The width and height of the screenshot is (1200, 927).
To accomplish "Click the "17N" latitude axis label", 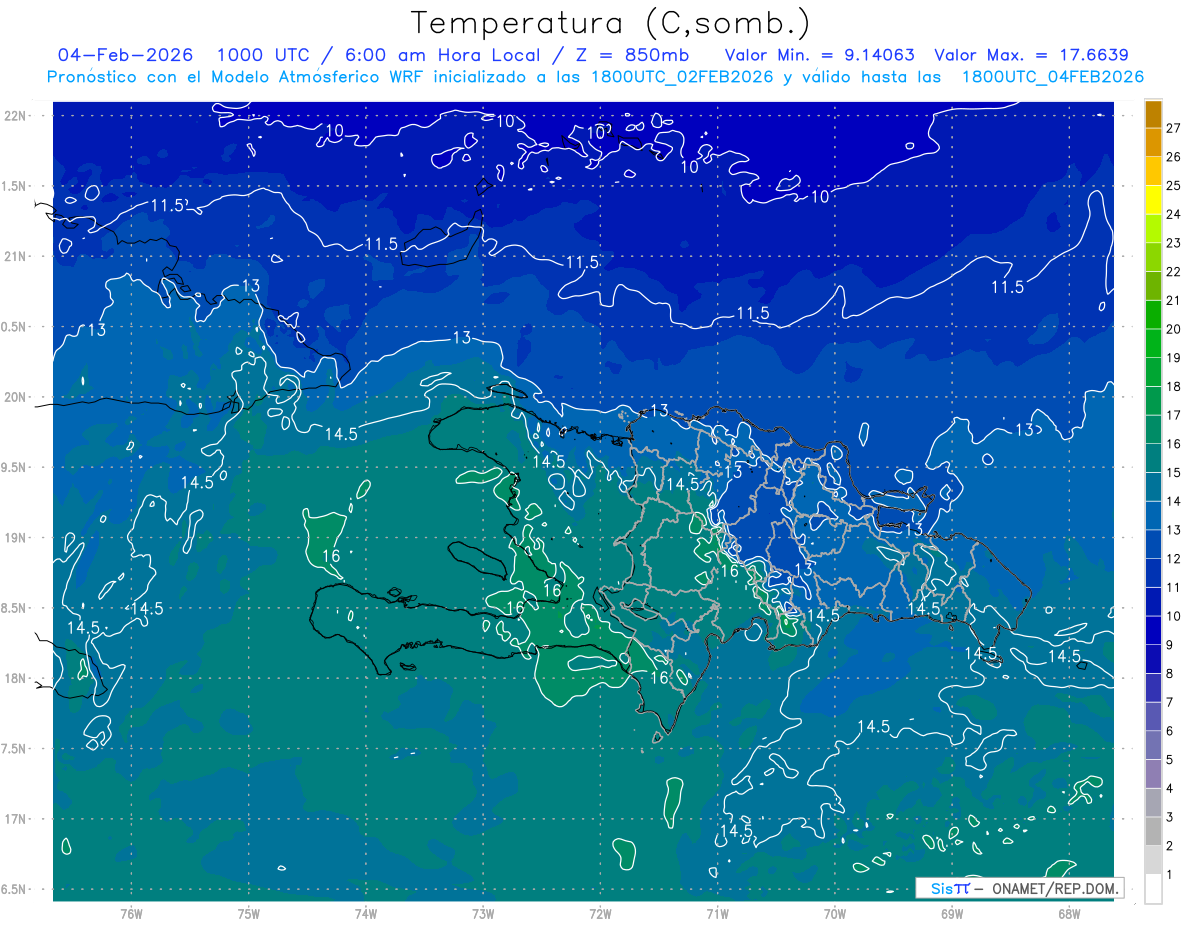I will tap(15, 819).
